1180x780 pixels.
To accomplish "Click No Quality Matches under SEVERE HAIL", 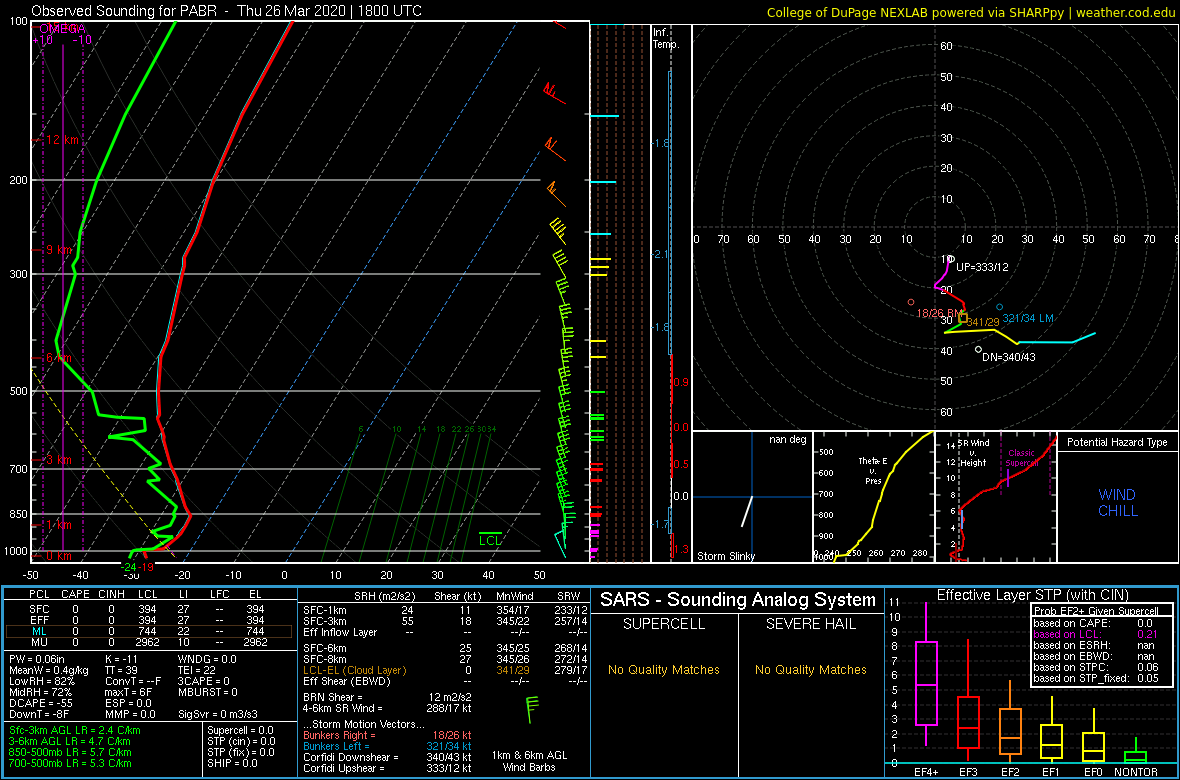I will click(810, 669).
